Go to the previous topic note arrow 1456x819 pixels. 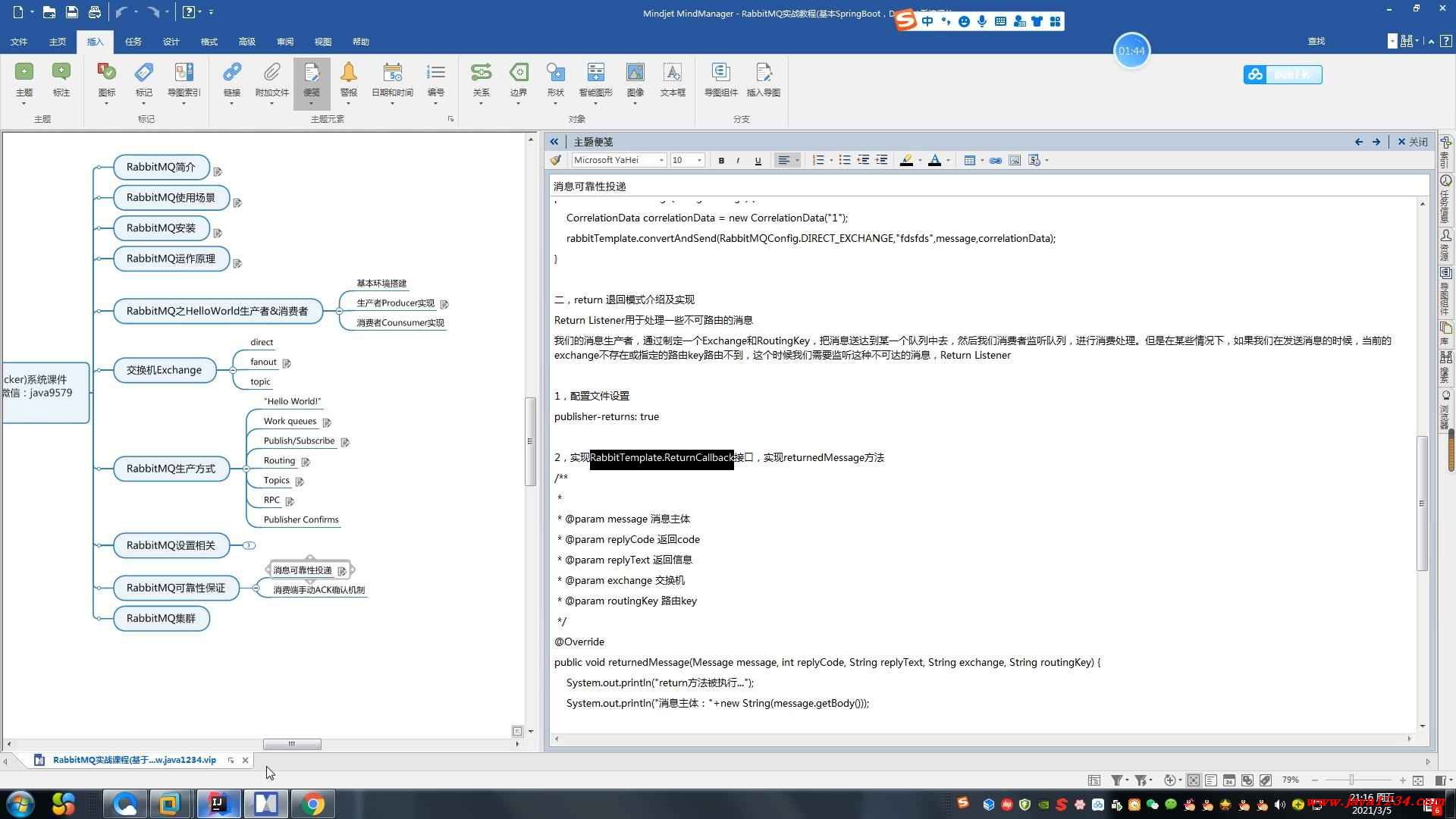(x=1359, y=142)
